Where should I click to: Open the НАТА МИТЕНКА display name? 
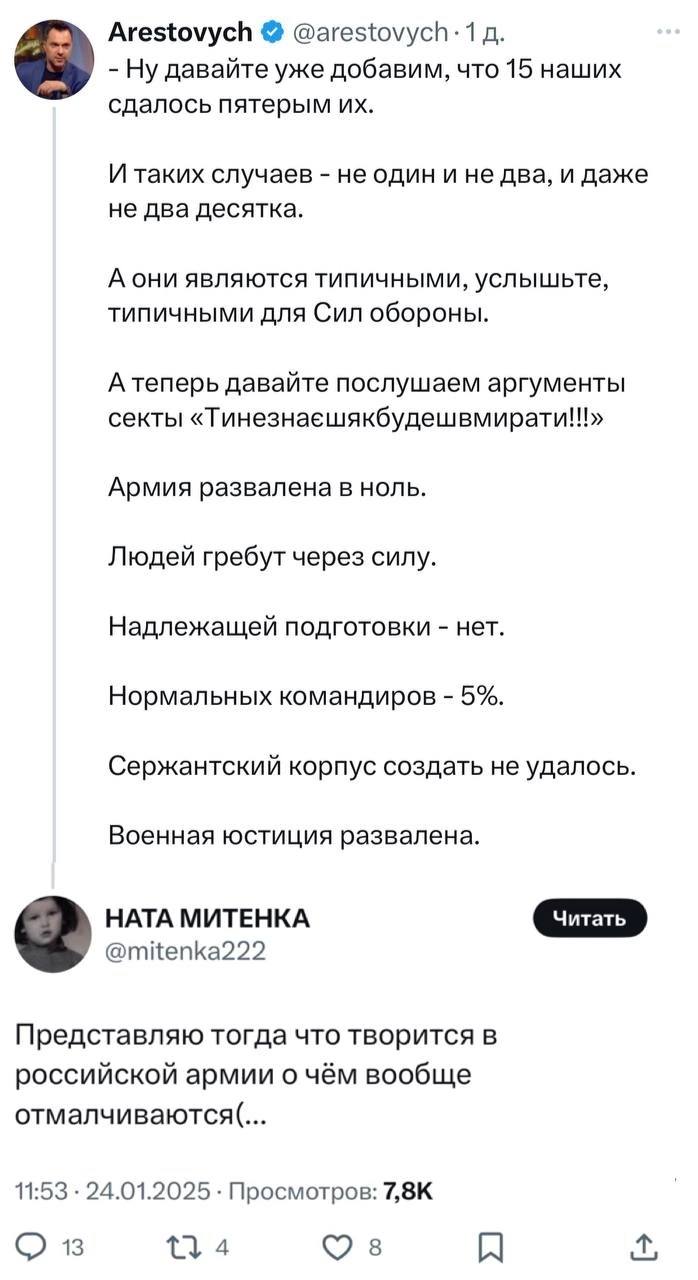point(208,919)
